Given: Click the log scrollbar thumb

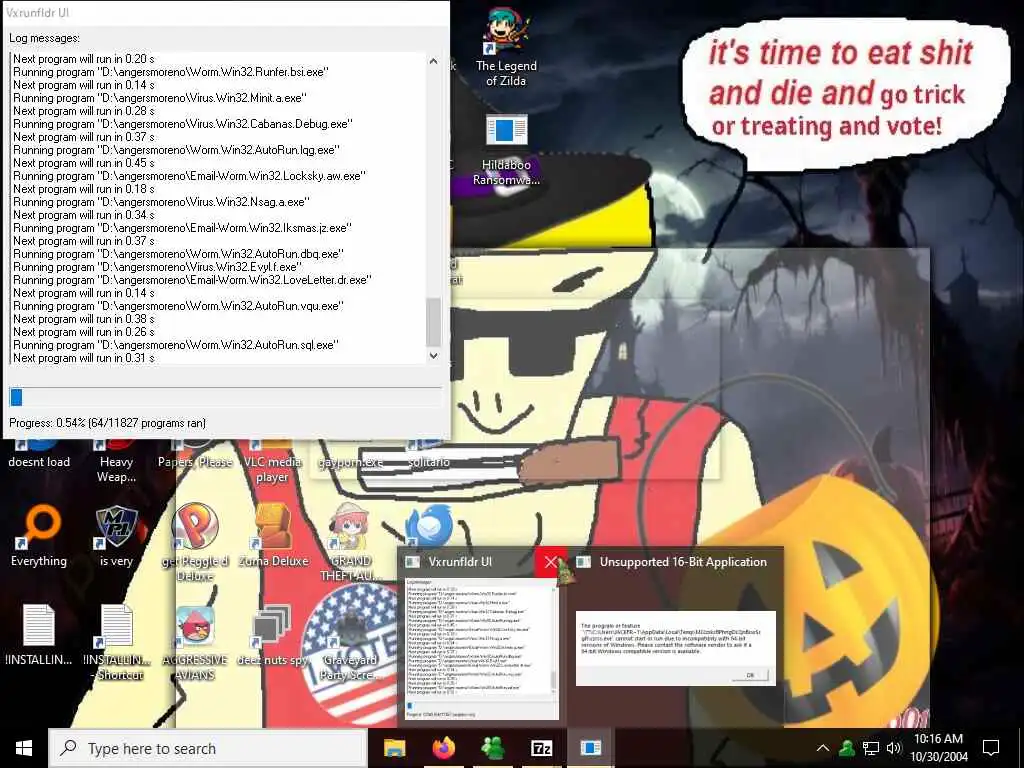Looking at the screenshot, I should coord(434,322).
